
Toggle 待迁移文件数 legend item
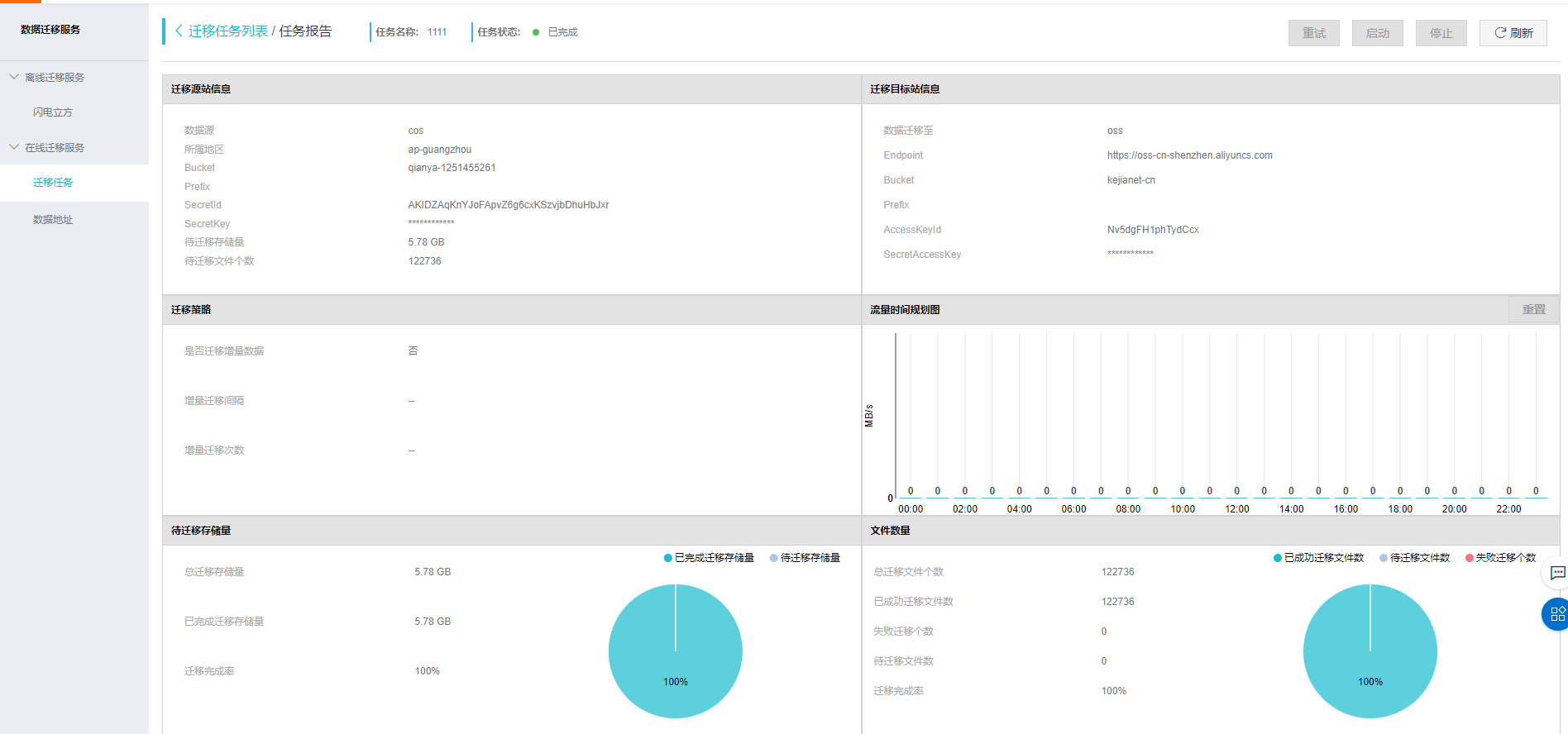[1414, 558]
